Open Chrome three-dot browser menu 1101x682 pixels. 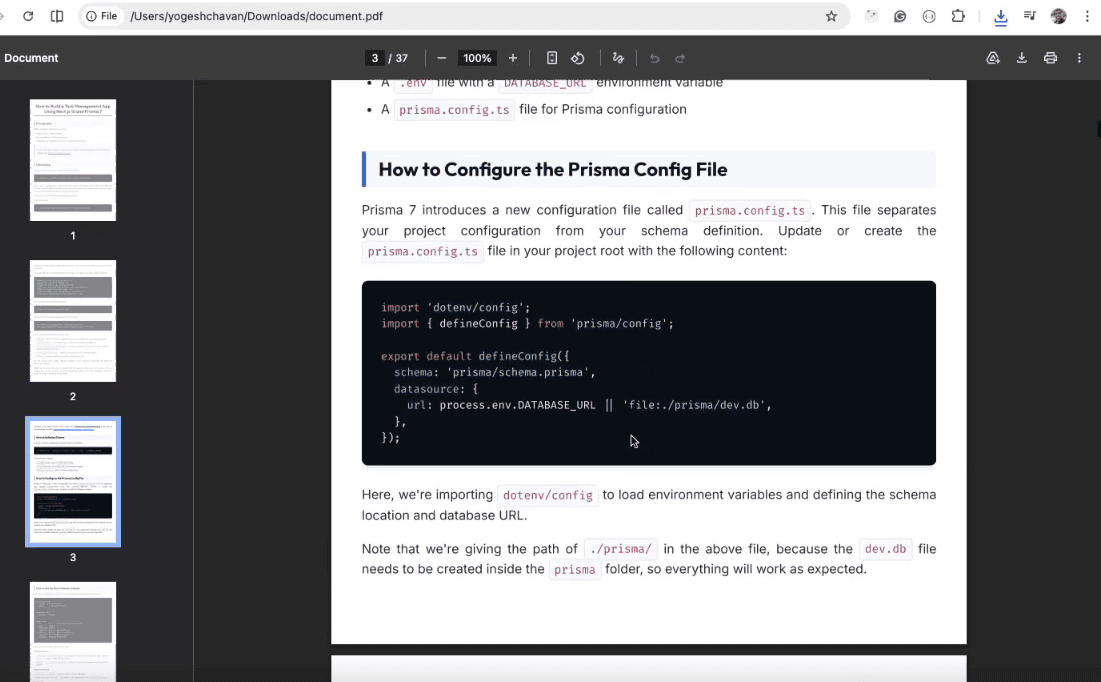pos(1087,16)
